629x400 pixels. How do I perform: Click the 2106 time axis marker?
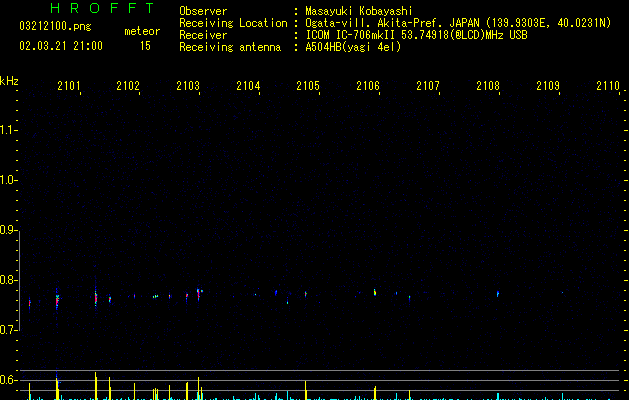368,85
